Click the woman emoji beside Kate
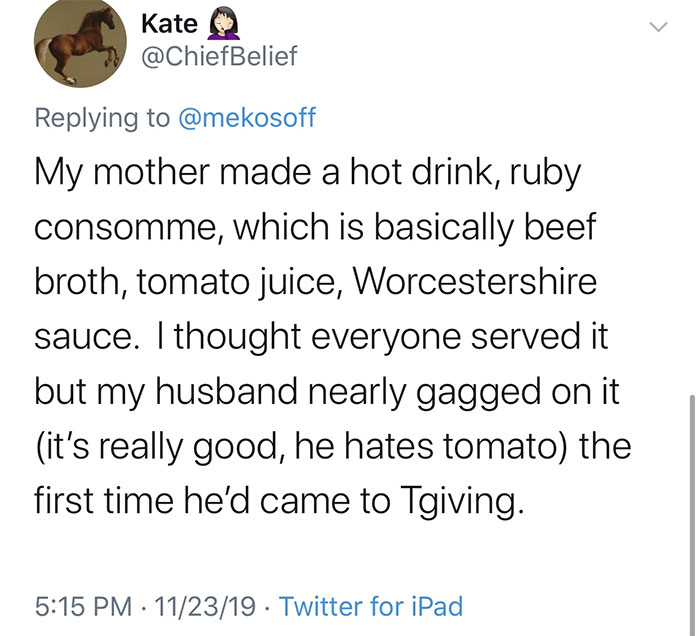700x636 pixels. click(x=226, y=24)
